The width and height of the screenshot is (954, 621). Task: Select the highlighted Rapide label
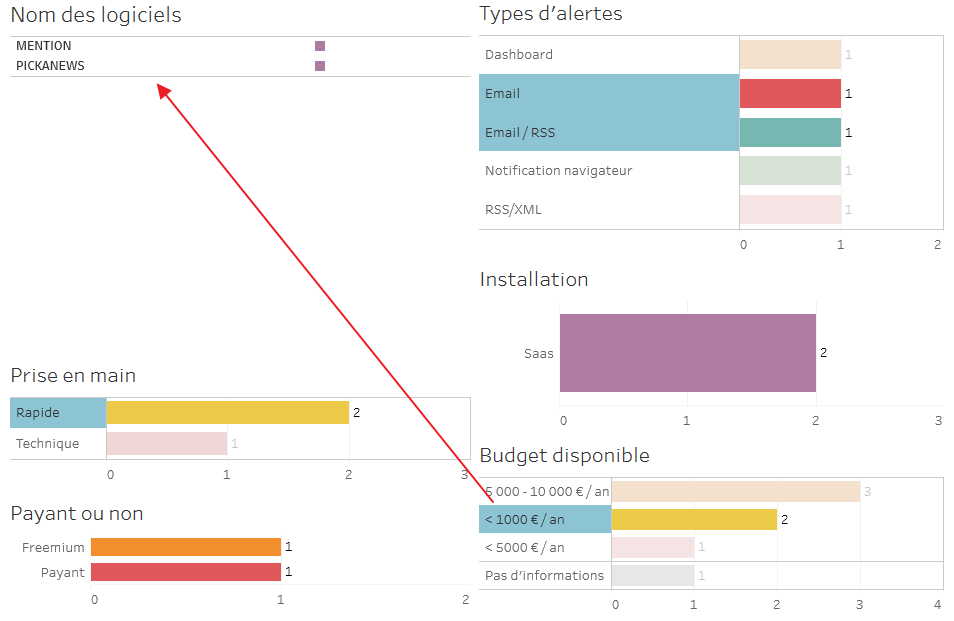pos(38,413)
